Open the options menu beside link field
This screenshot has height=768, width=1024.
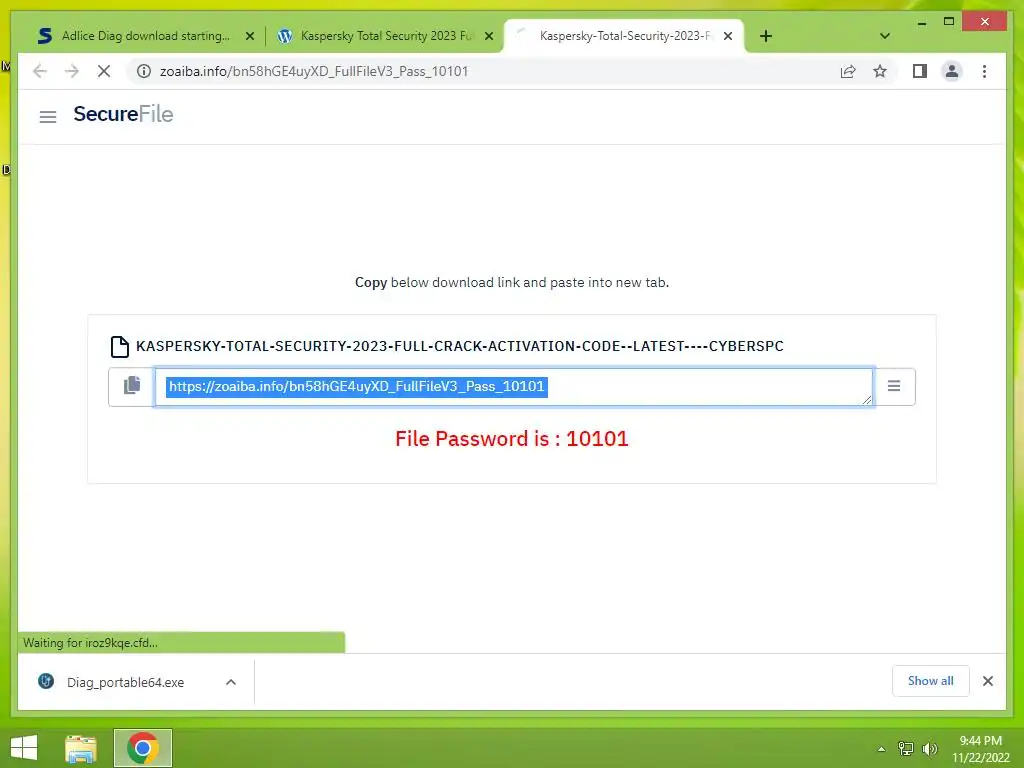(x=893, y=386)
